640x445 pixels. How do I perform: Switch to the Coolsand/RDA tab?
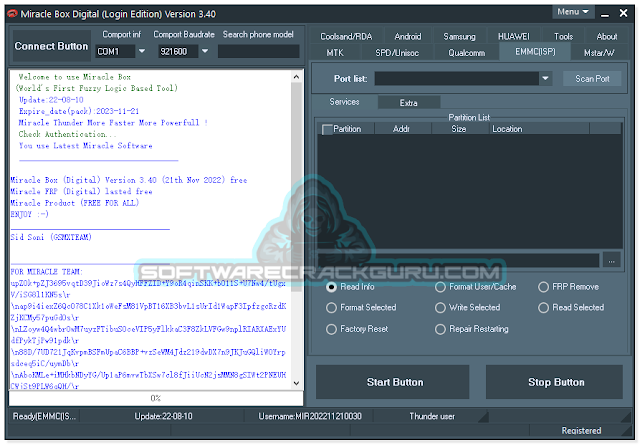coord(346,37)
